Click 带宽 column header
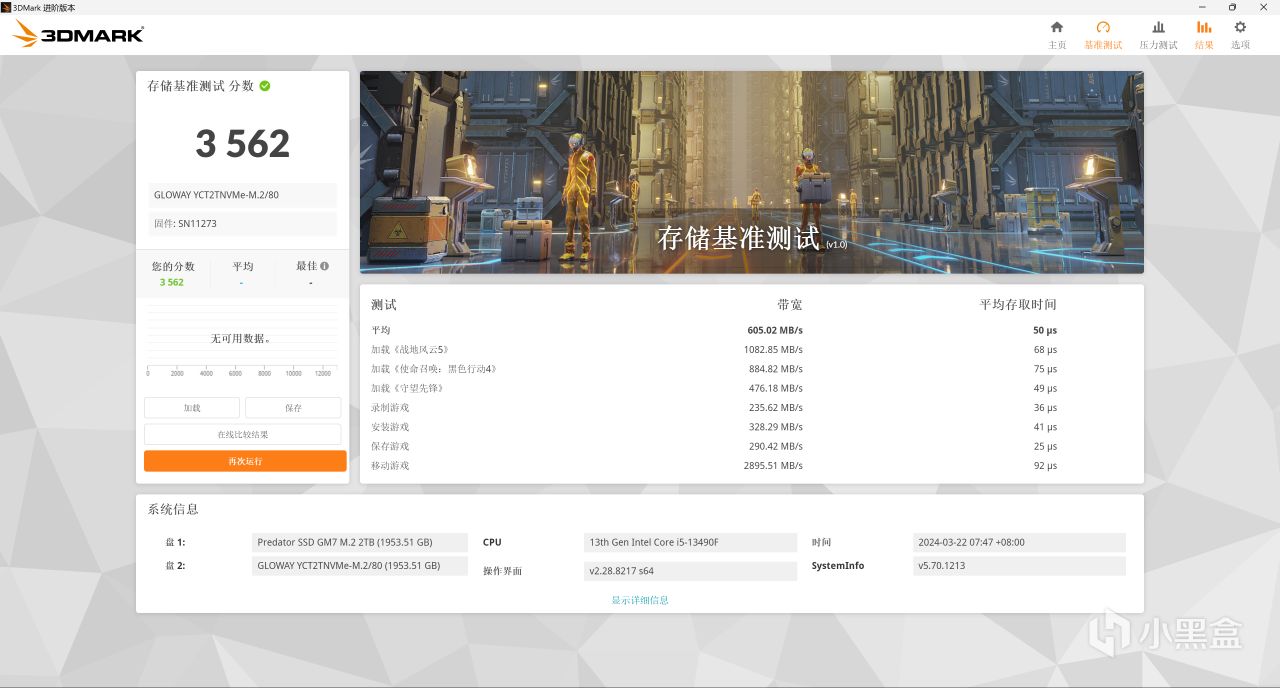 point(790,305)
